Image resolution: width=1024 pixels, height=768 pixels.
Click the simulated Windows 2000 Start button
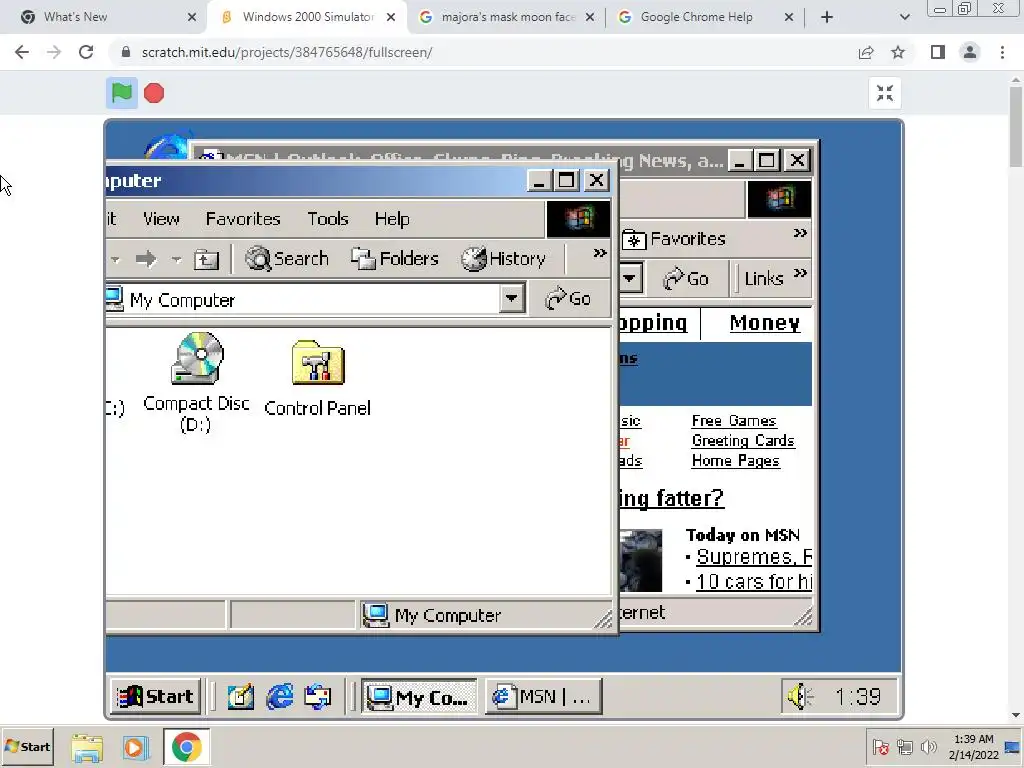[155, 696]
